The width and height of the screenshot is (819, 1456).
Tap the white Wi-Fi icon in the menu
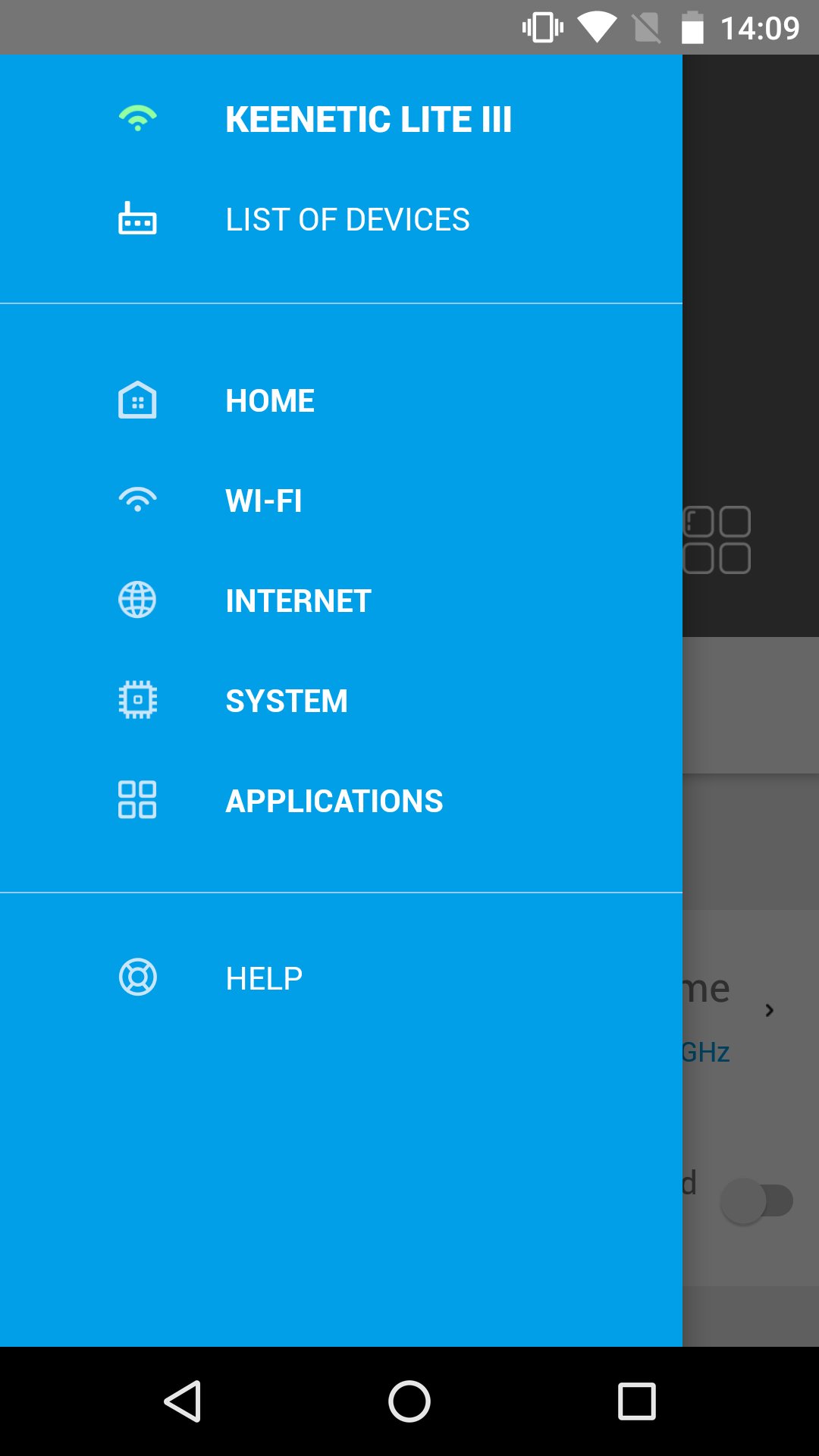pyautogui.click(x=137, y=500)
